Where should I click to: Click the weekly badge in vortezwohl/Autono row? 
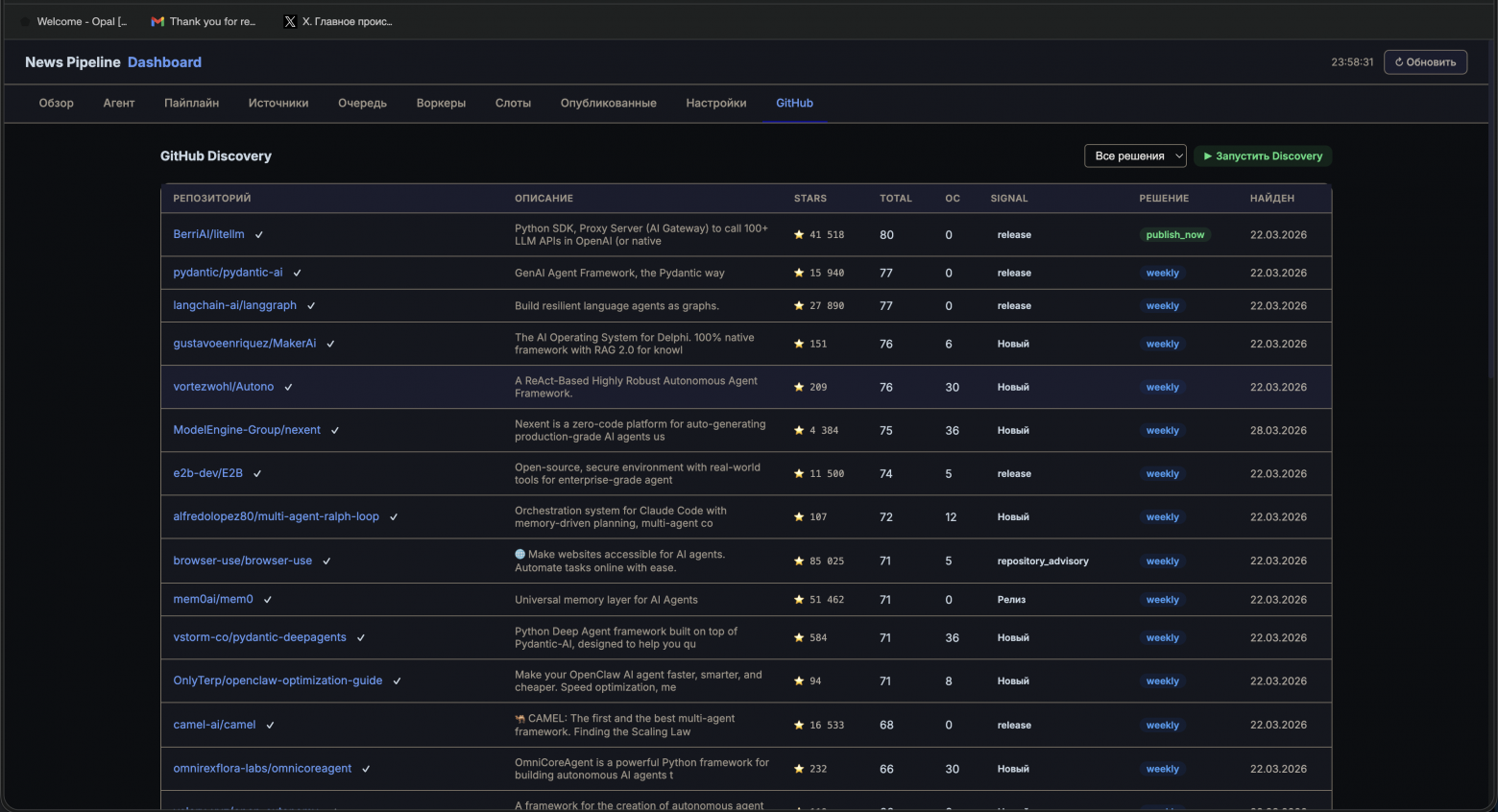[x=1162, y=387]
